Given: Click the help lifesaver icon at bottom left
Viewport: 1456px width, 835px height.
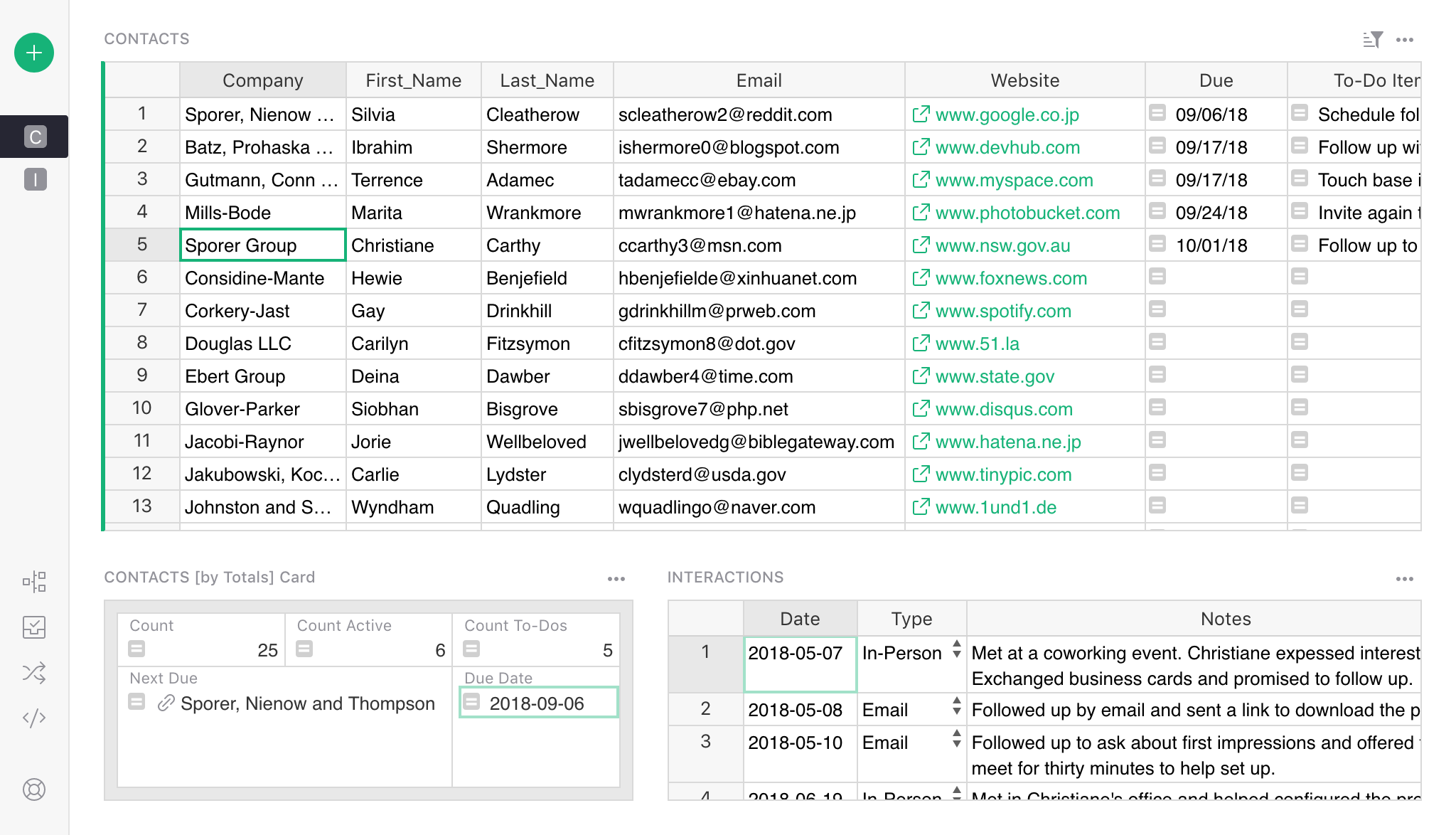Looking at the screenshot, I should click(33, 789).
